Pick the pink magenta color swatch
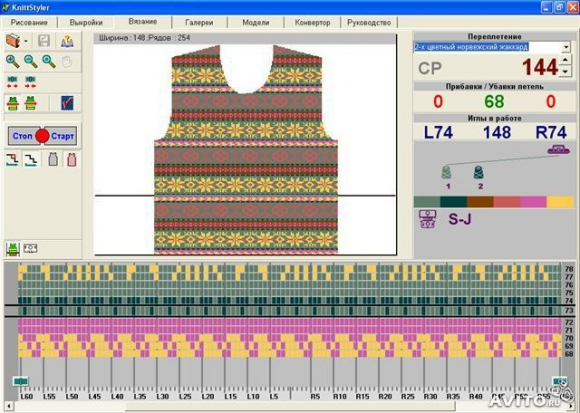 (x=533, y=202)
